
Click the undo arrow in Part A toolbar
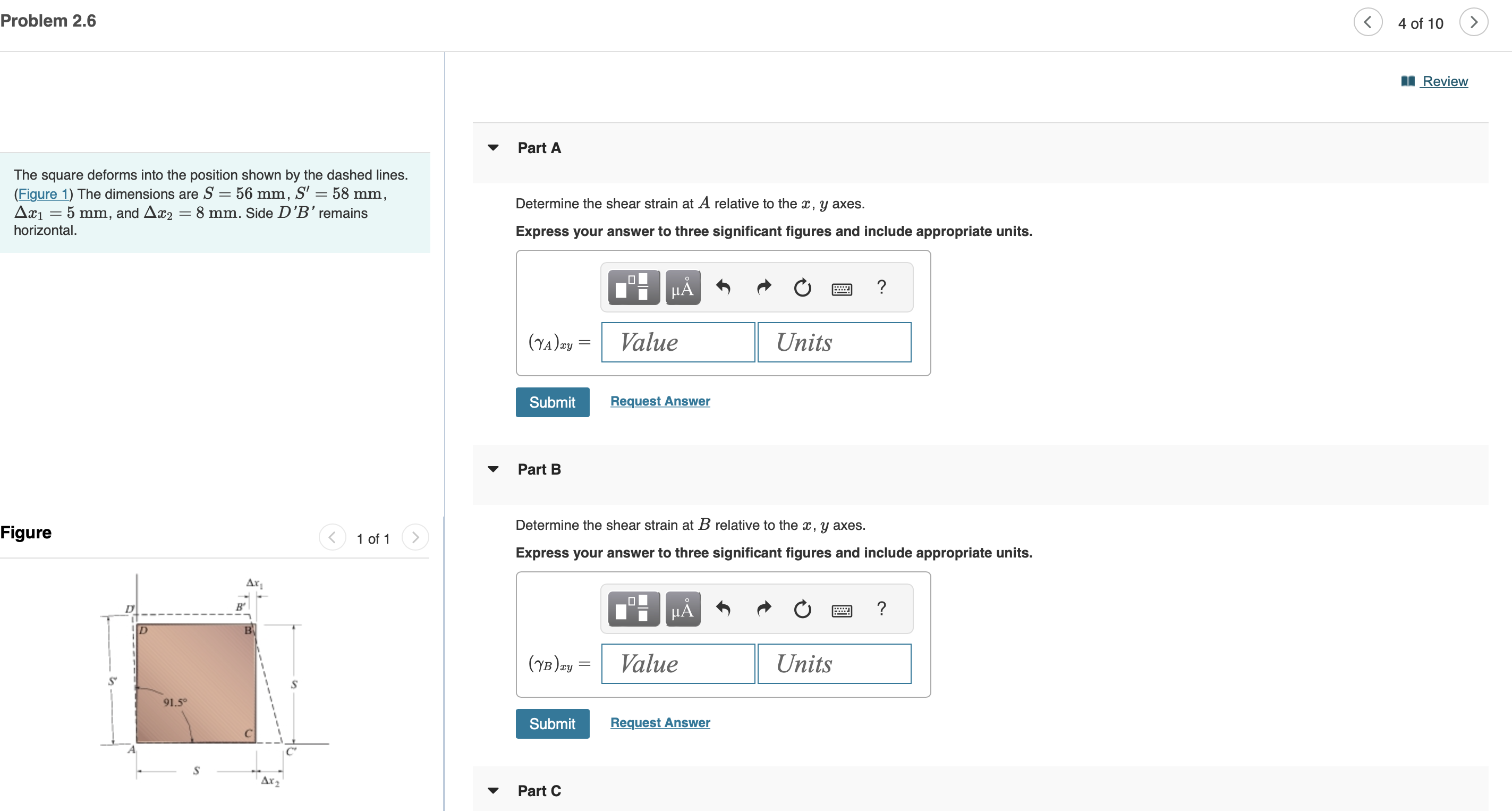[x=723, y=287]
